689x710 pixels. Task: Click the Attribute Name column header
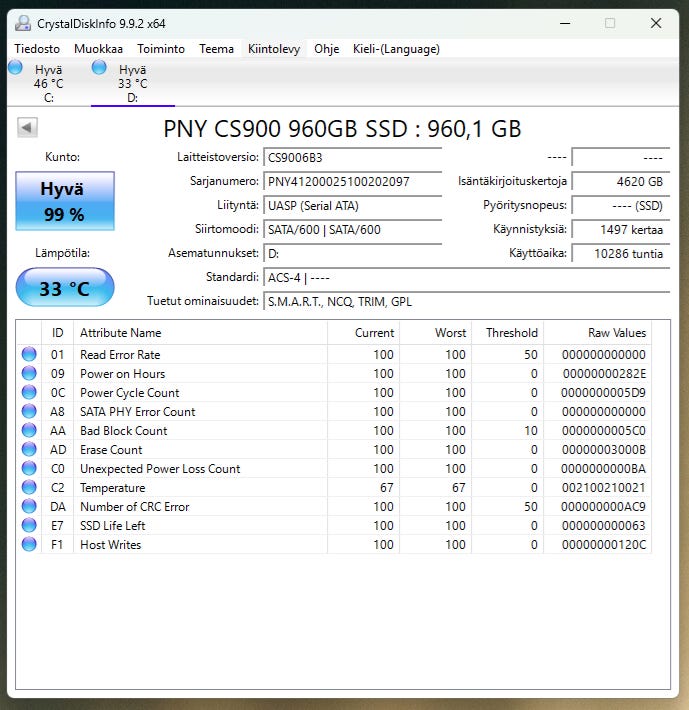200,333
